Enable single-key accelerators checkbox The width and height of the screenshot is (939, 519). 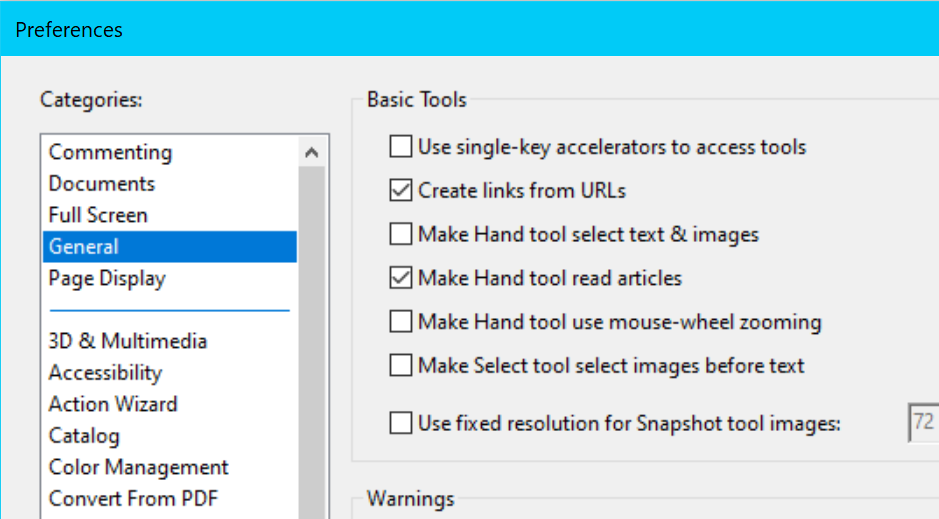(x=401, y=147)
